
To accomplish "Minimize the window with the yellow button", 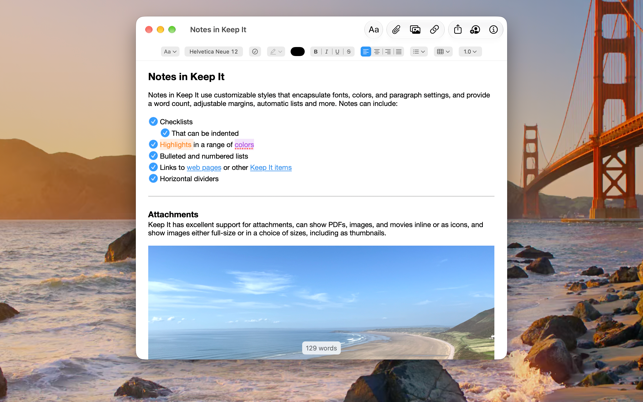I will click(x=160, y=30).
